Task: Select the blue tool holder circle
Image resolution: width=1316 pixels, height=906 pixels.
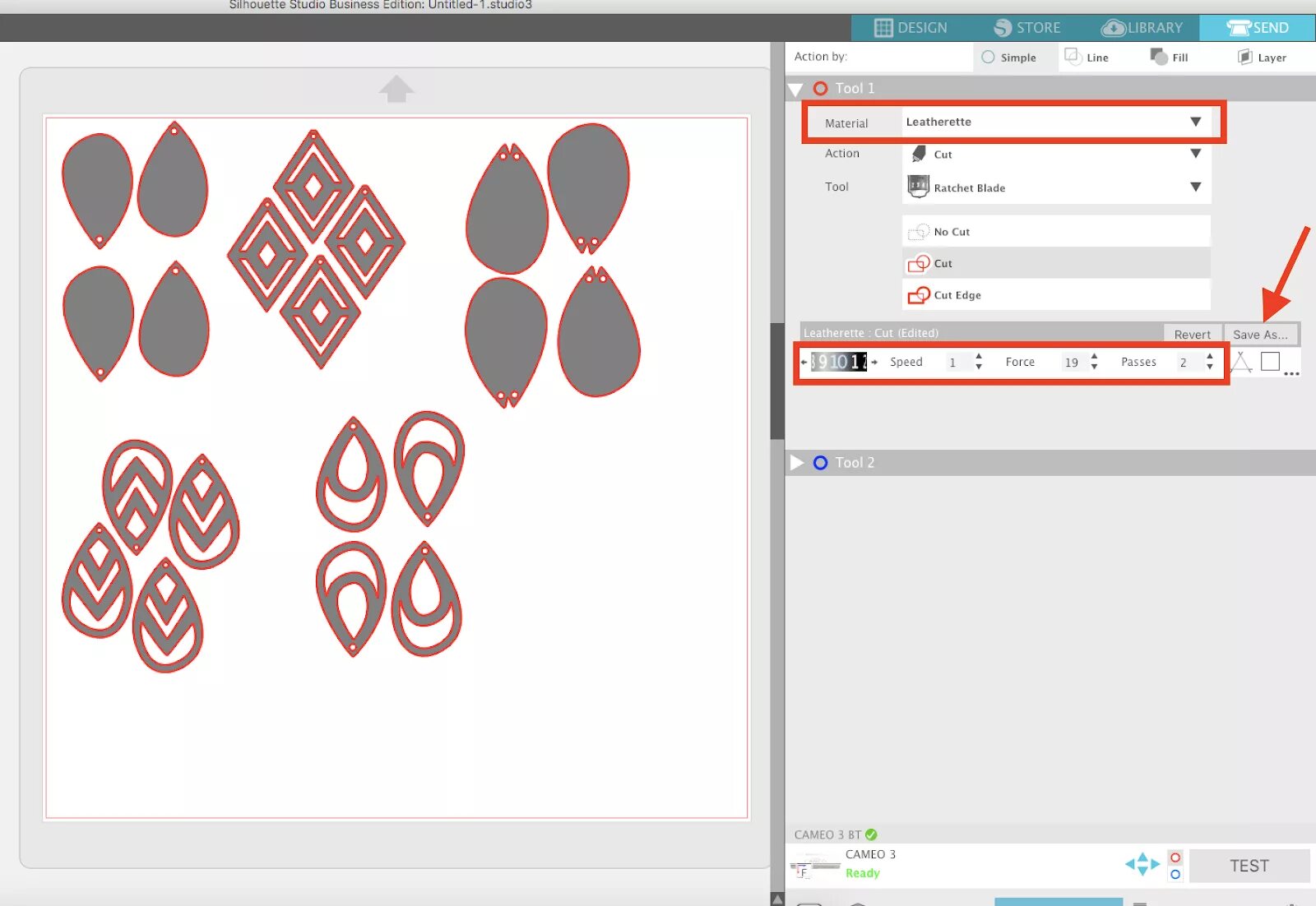Action: (1175, 874)
